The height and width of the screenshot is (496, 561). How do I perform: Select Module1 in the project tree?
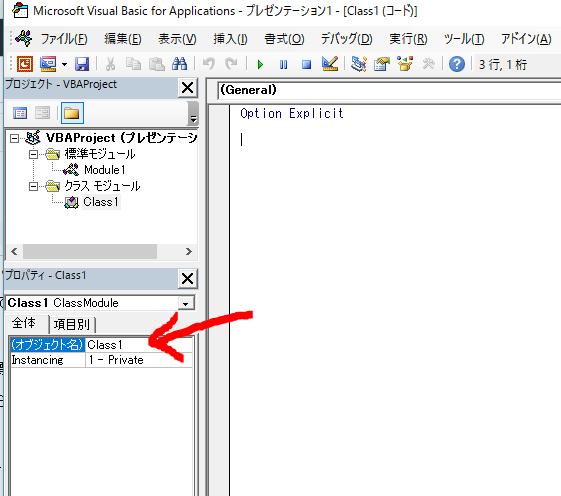coord(104,170)
